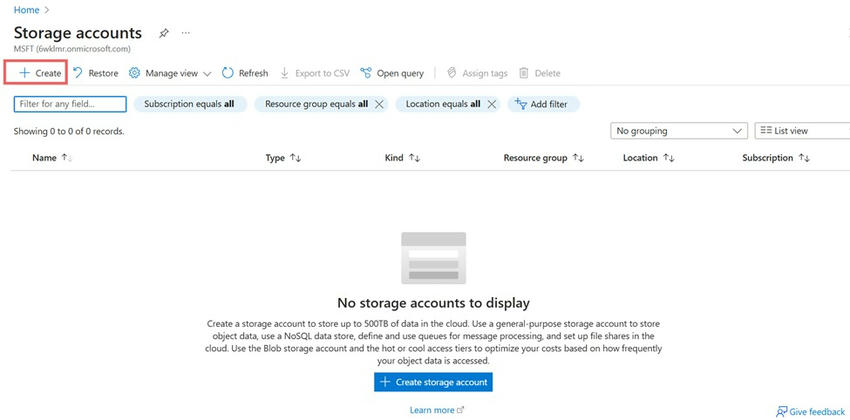Remove the Resource group equals all filter
This screenshot has width=850, height=420.
pos(379,104)
